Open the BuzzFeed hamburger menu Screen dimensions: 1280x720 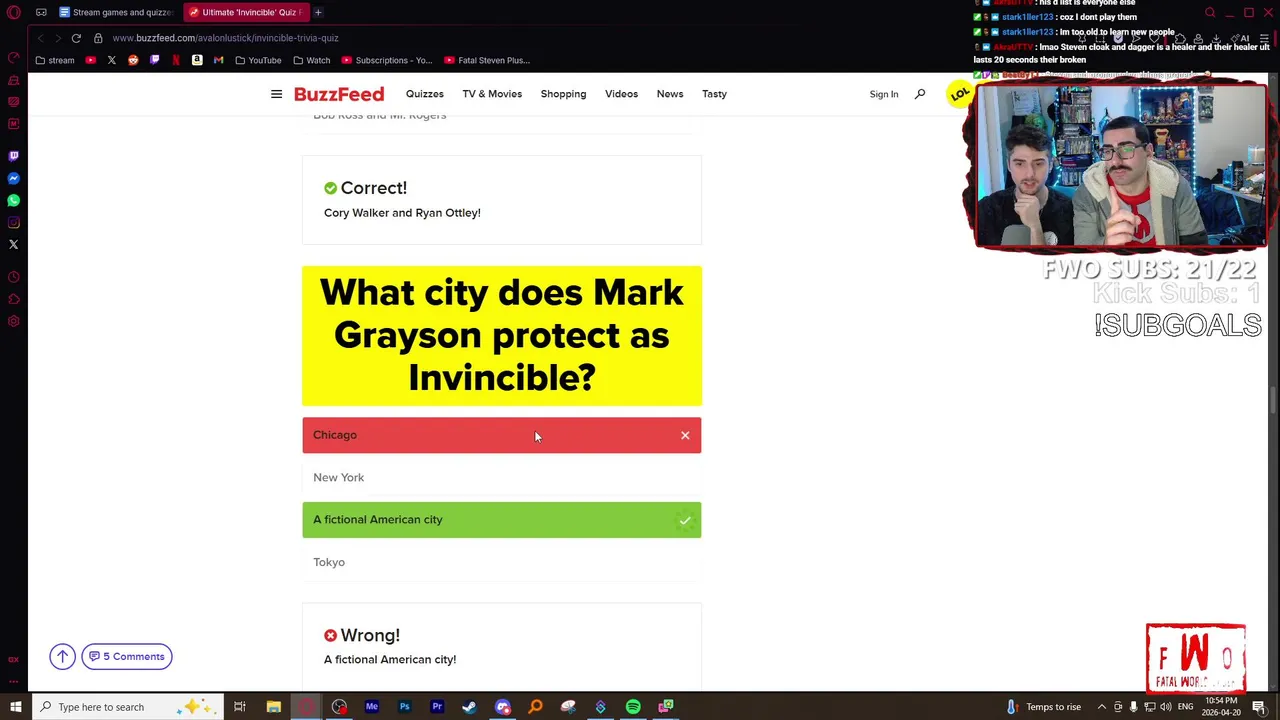[x=276, y=94]
